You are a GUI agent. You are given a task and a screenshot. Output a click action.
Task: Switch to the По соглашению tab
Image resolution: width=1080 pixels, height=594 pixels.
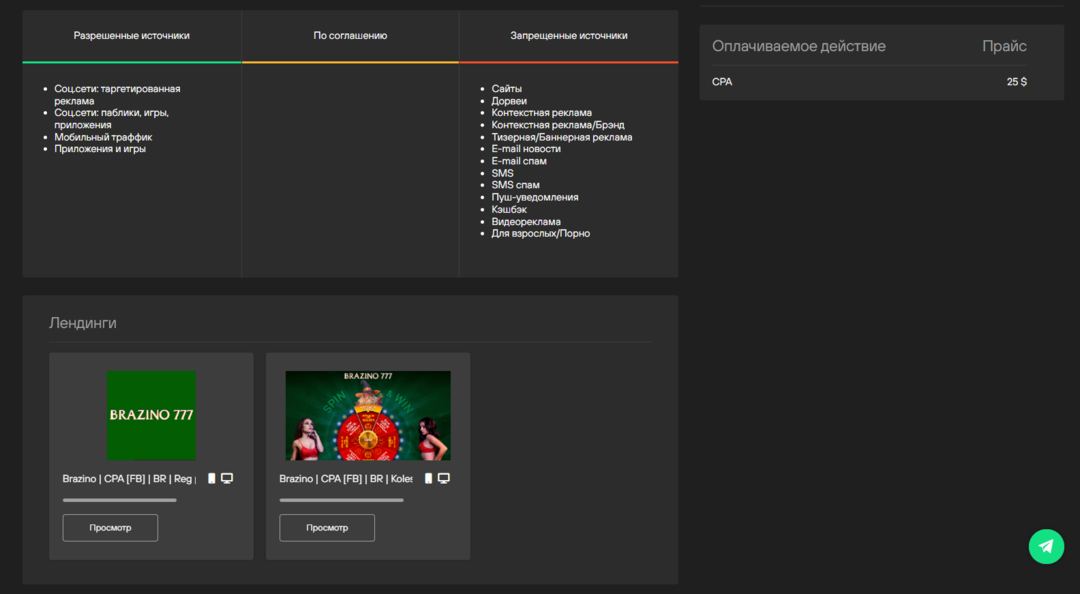click(x=350, y=36)
